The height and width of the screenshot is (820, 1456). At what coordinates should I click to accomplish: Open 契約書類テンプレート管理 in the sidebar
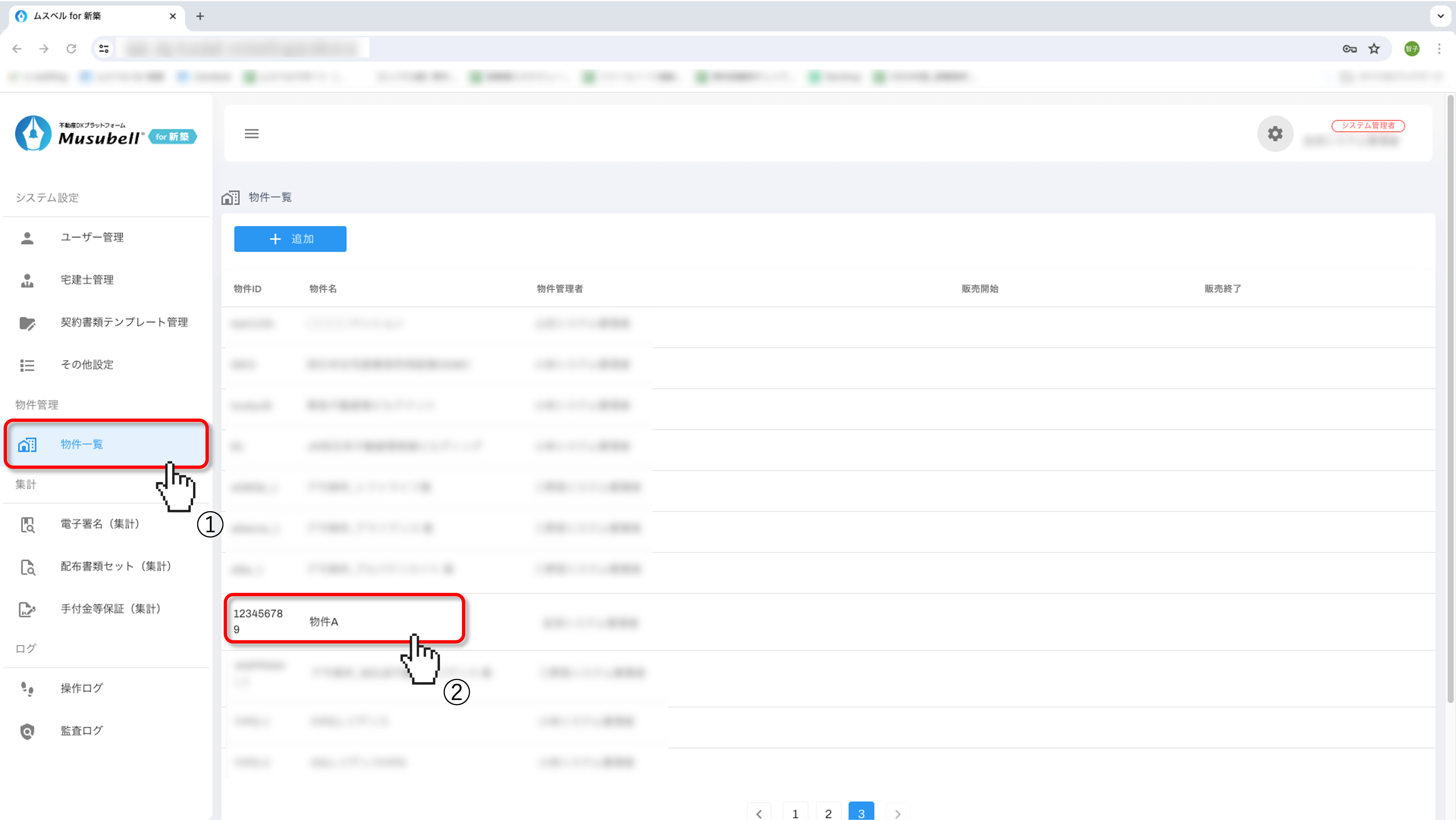pyautogui.click(x=124, y=322)
